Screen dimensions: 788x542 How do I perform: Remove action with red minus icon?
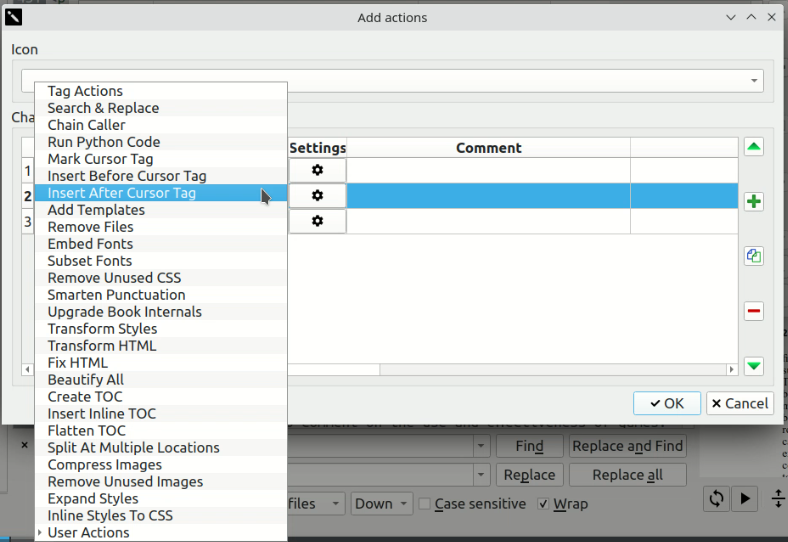[x=754, y=312]
